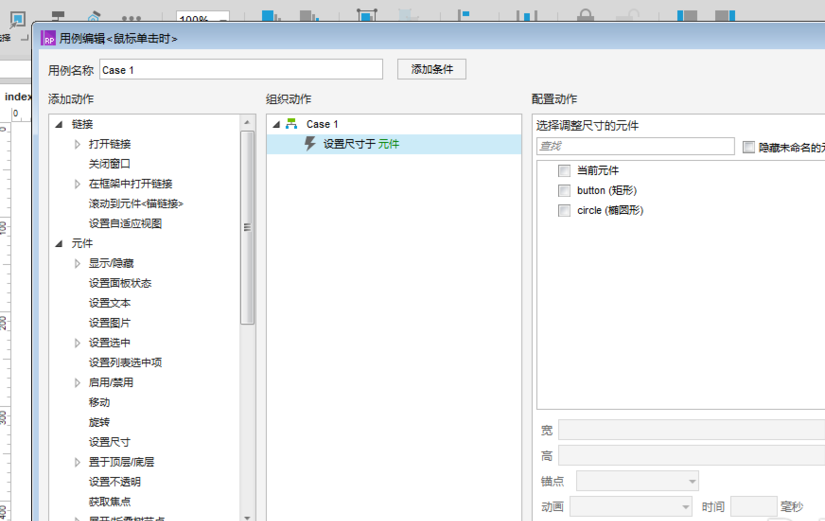Toggle the 隐藏未命名的元件 checkbox
Viewport: 825px width, 521px height.
click(x=749, y=147)
